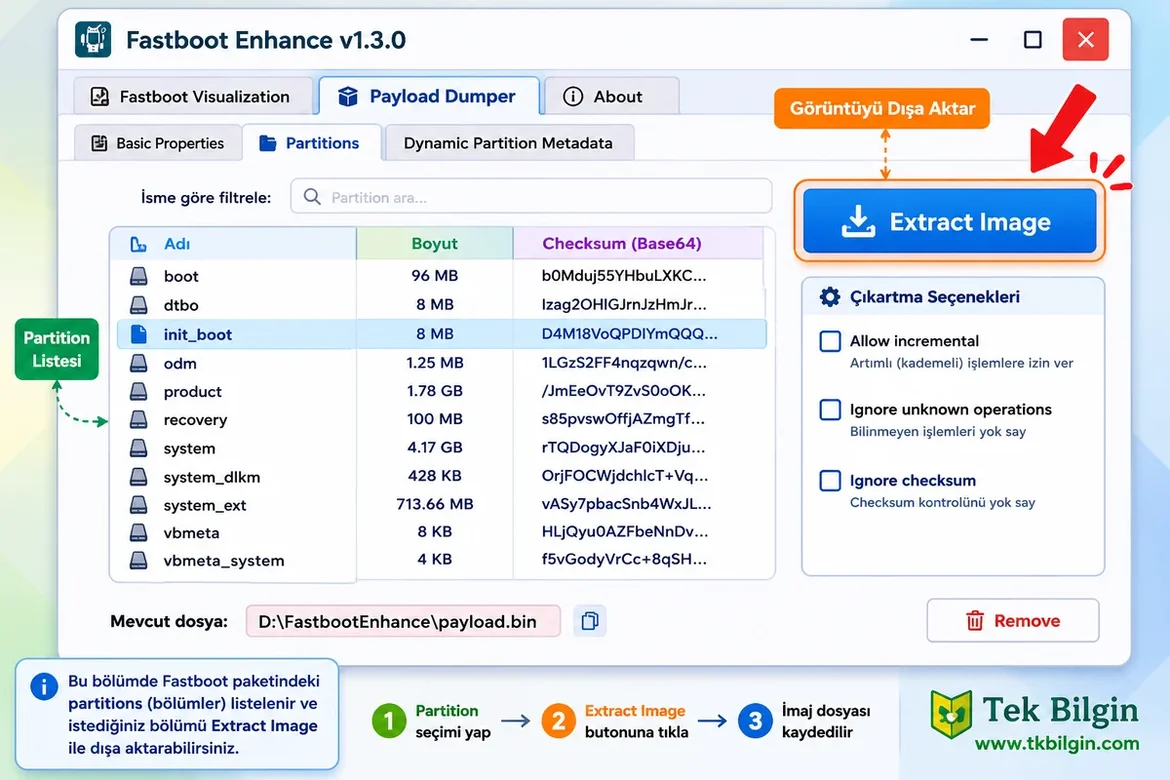
Task: Click the 1.78 GB size cell
Action: [x=435, y=390]
